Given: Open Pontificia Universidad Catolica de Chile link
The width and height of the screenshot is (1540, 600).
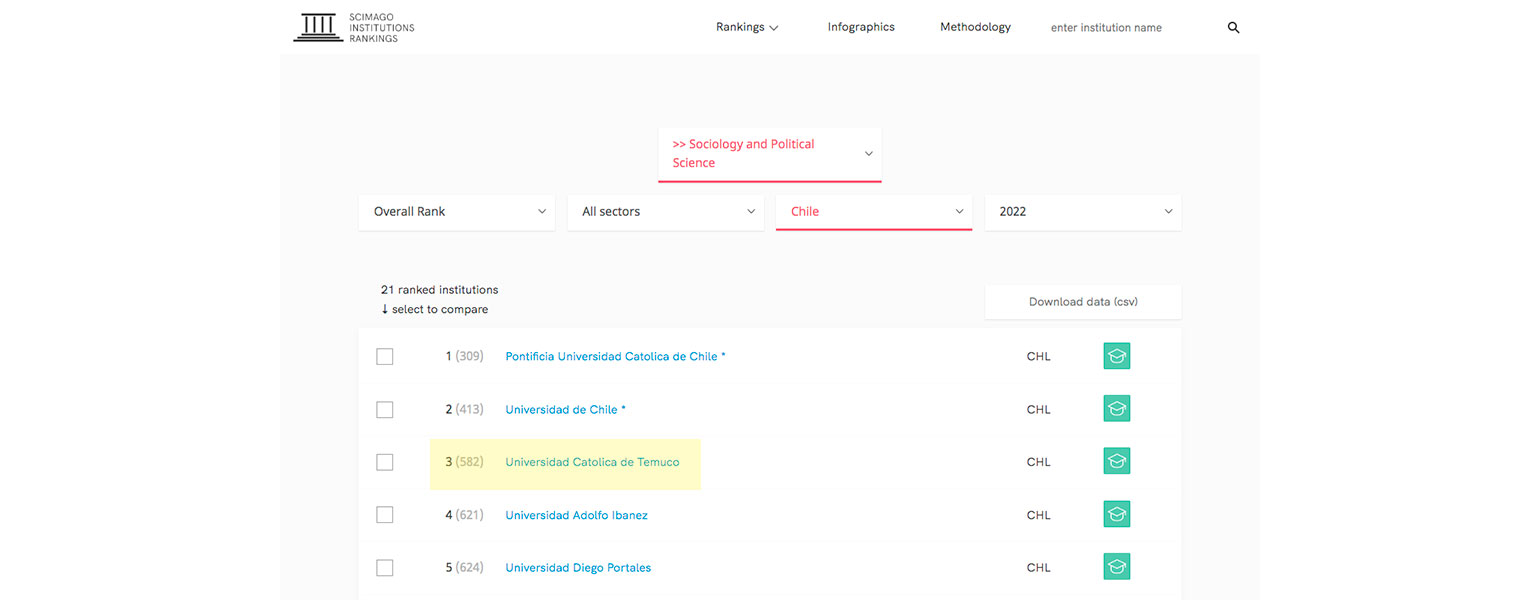Looking at the screenshot, I should click(x=616, y=357).
